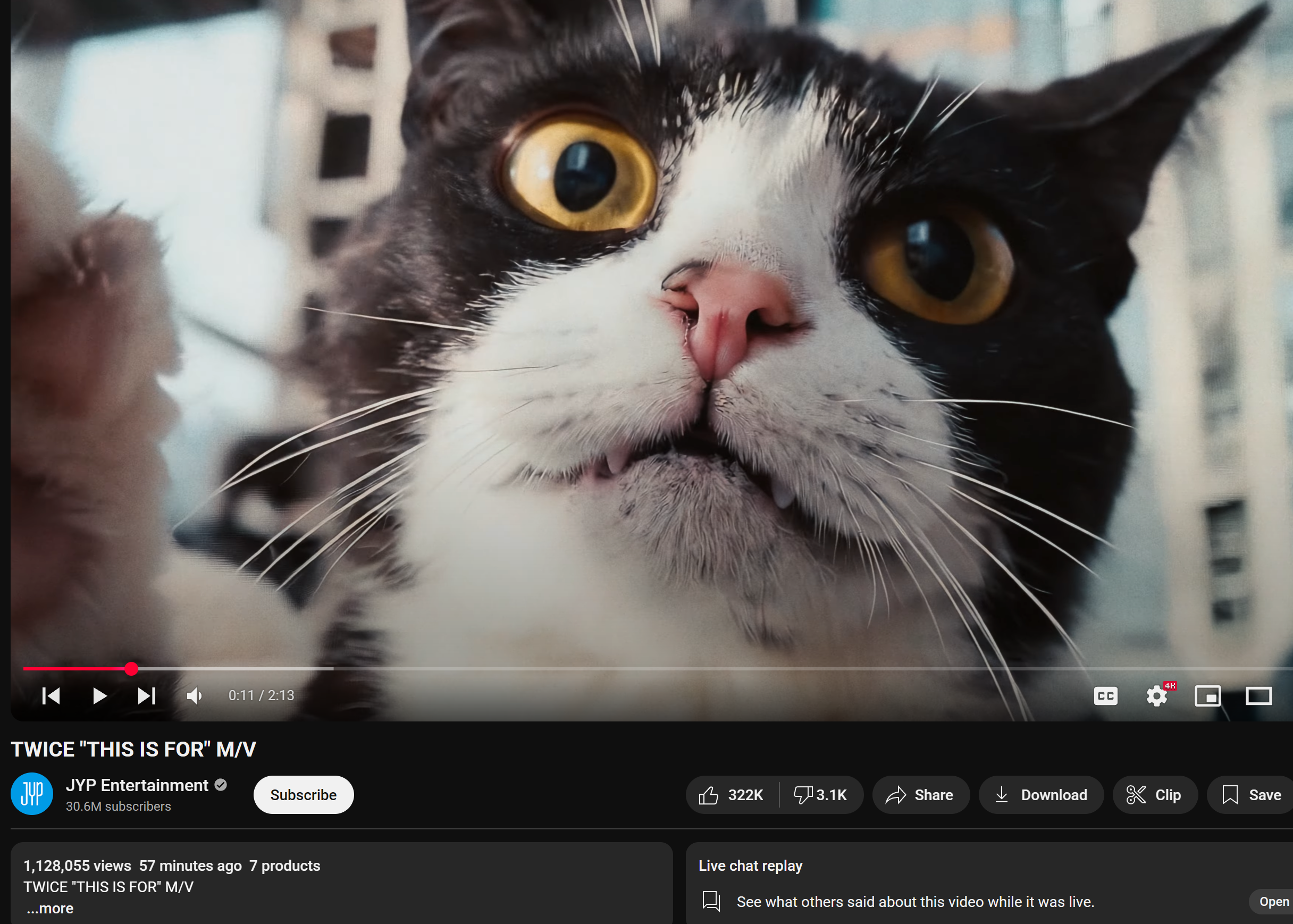This screenshot has width=1293, height=924.
Task: Download the video
Action: tap(1041, 795)
